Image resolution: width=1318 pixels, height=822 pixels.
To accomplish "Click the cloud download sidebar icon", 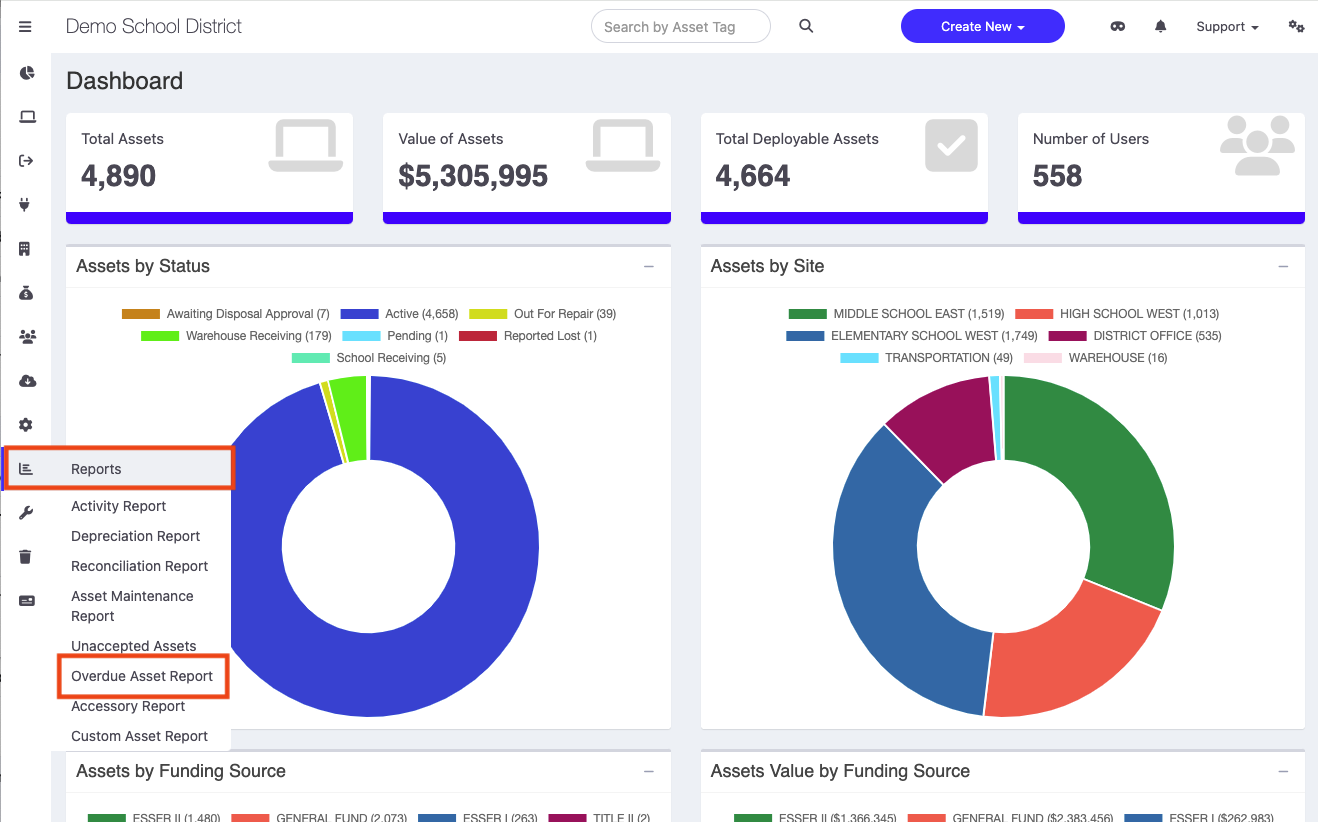I will [27, 381].
